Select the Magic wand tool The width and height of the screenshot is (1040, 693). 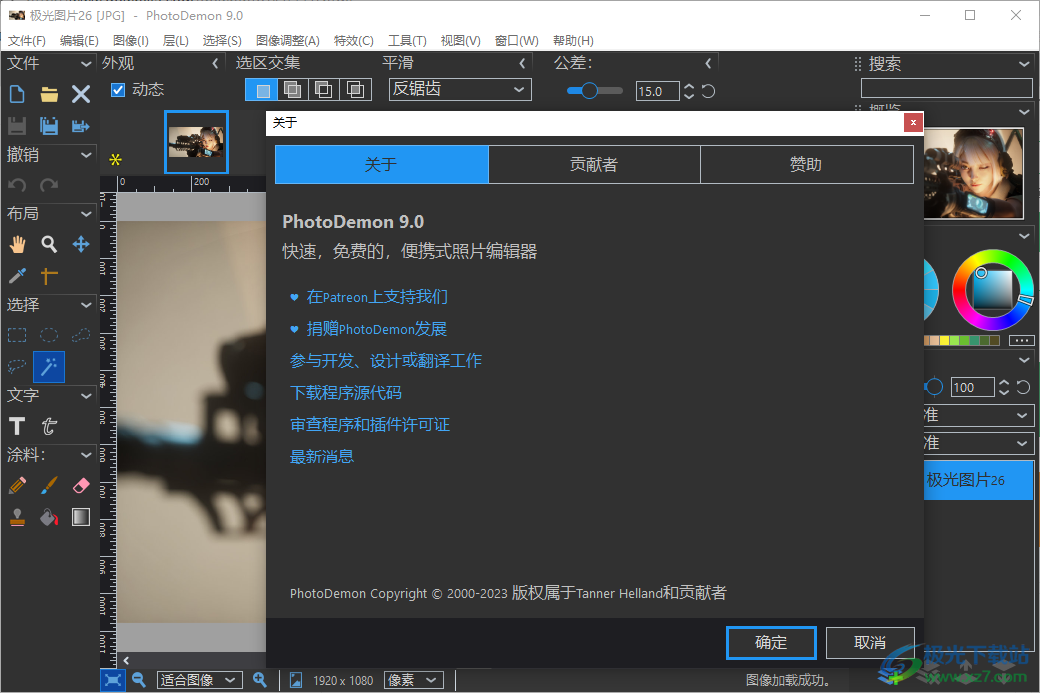tap(49, 367)
